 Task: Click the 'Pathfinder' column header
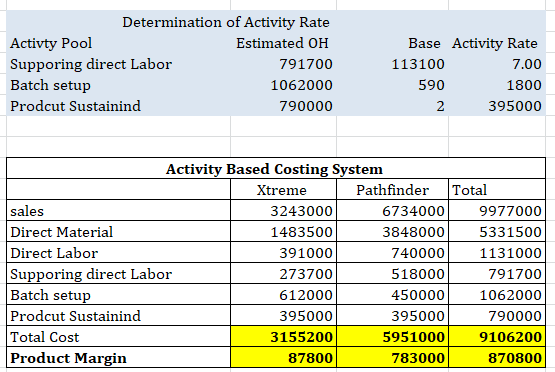coord(393,190)
